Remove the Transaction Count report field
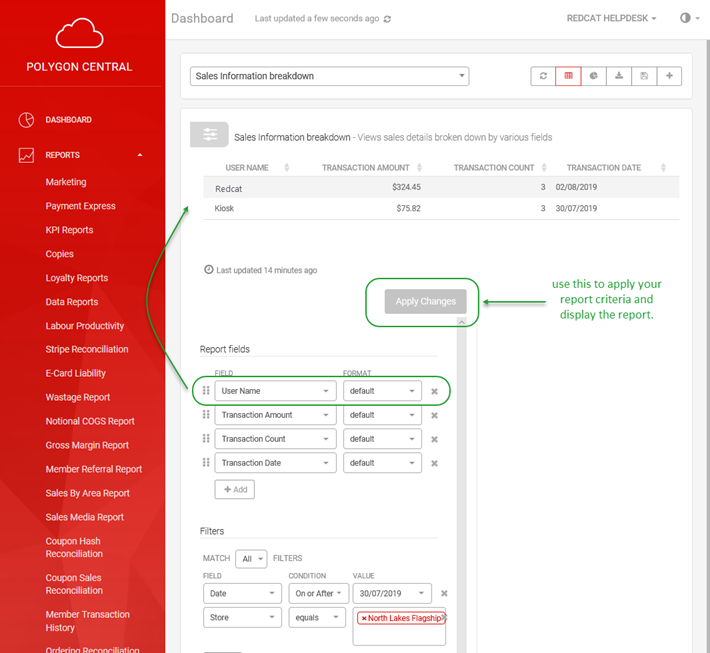The height and width of the screenshot is (653, 710). pos(434,439)
